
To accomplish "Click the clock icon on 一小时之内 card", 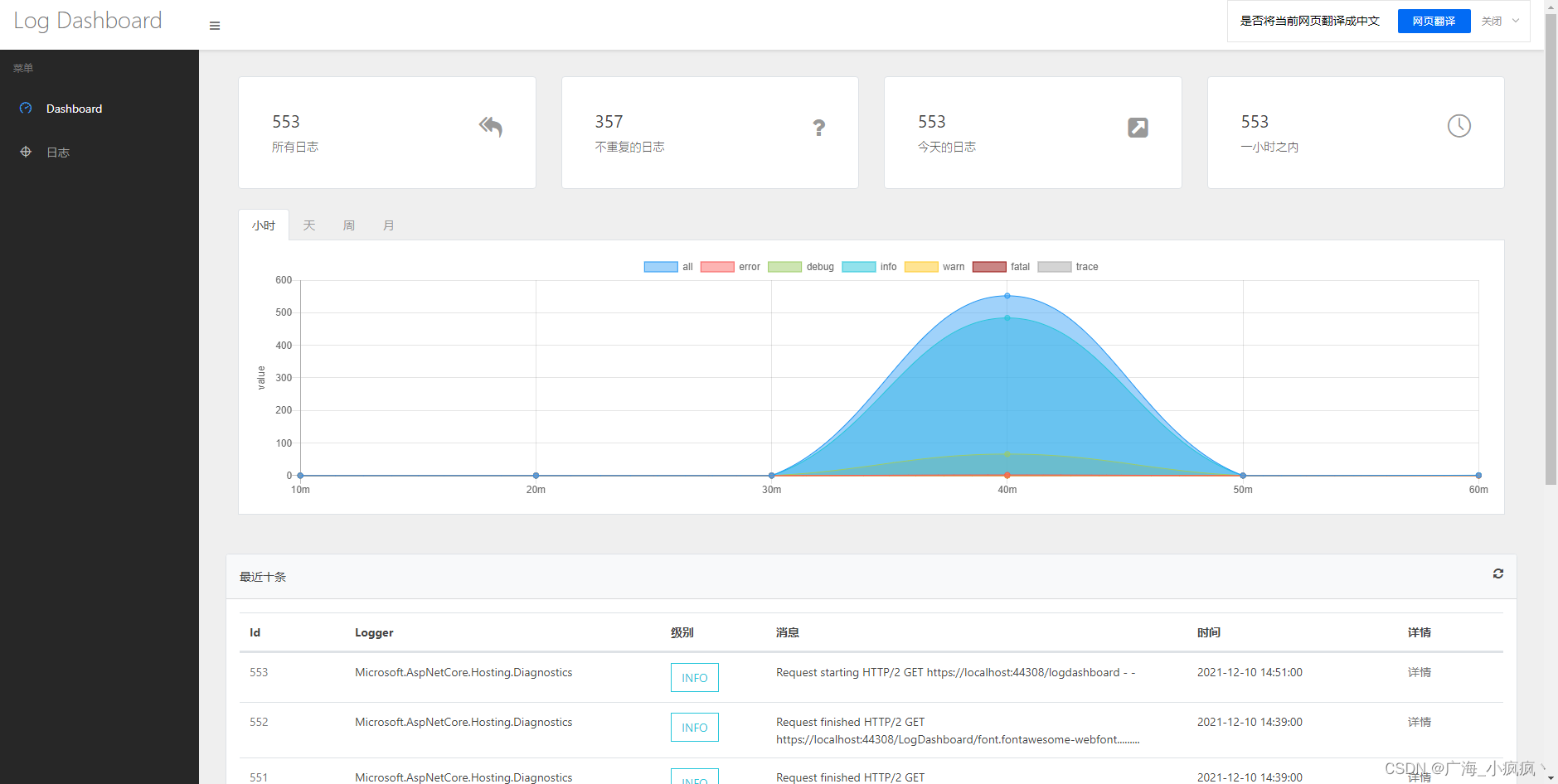I will pyautogui.click(x=1459, y=126).
